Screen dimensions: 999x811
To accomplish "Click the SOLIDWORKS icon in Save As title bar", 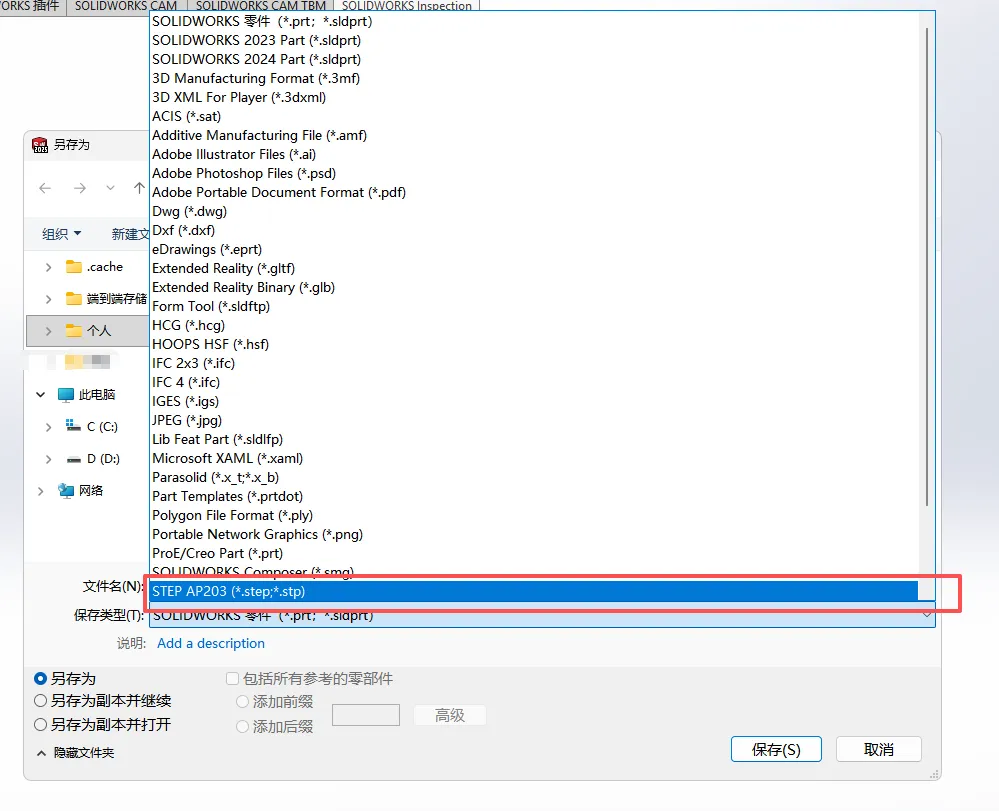I will tap(40, 145).
